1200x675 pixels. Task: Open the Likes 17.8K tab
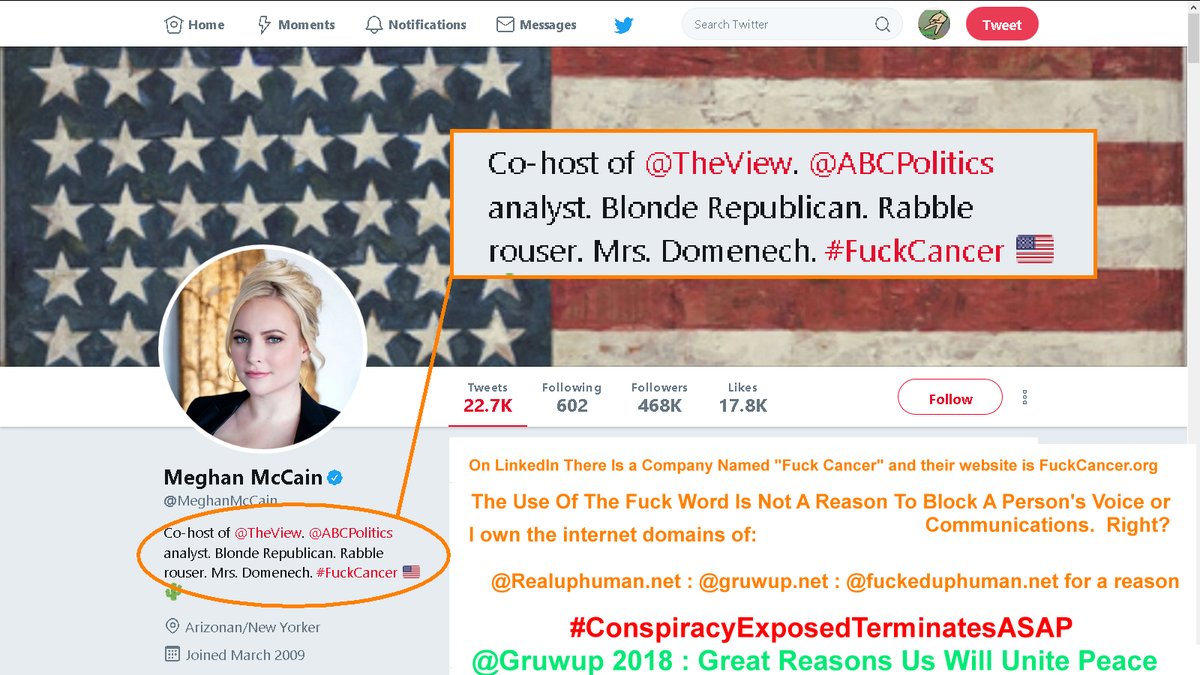(x=743, y=397)
